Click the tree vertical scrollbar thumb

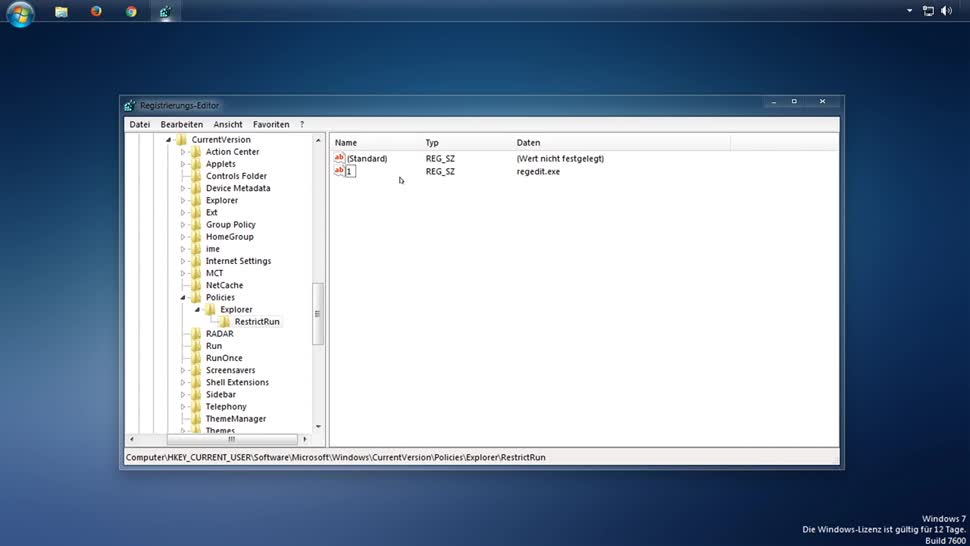pyautogui.click(x=318, y=314)
